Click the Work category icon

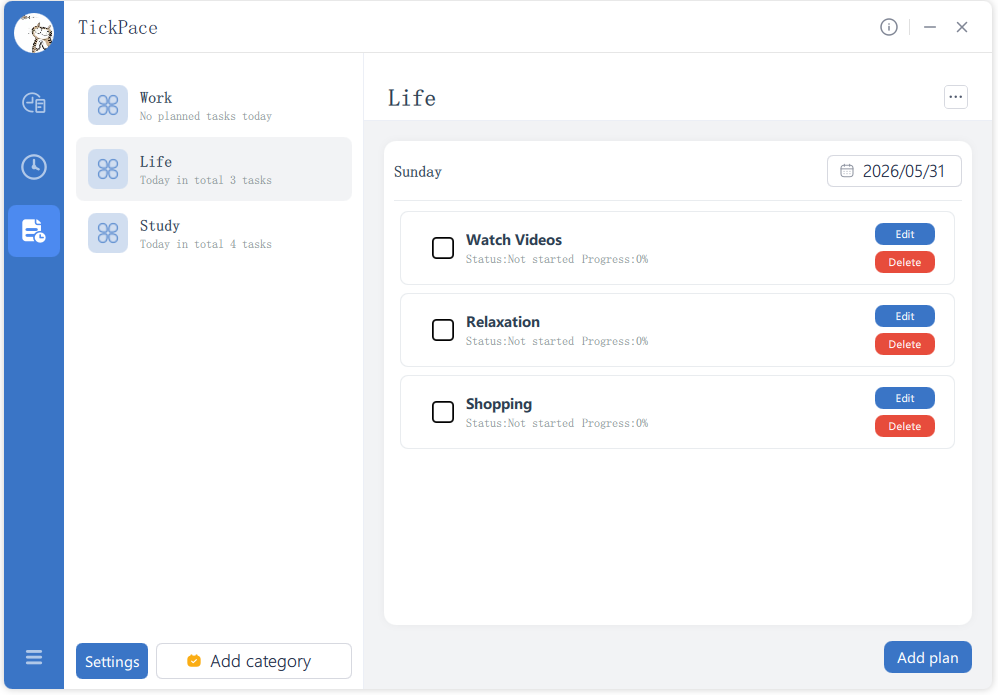108,105
